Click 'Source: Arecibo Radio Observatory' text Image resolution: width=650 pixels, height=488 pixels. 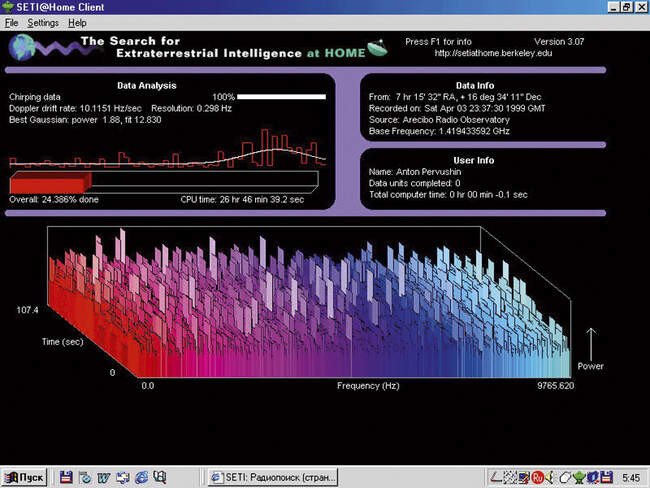pos(439,120)
